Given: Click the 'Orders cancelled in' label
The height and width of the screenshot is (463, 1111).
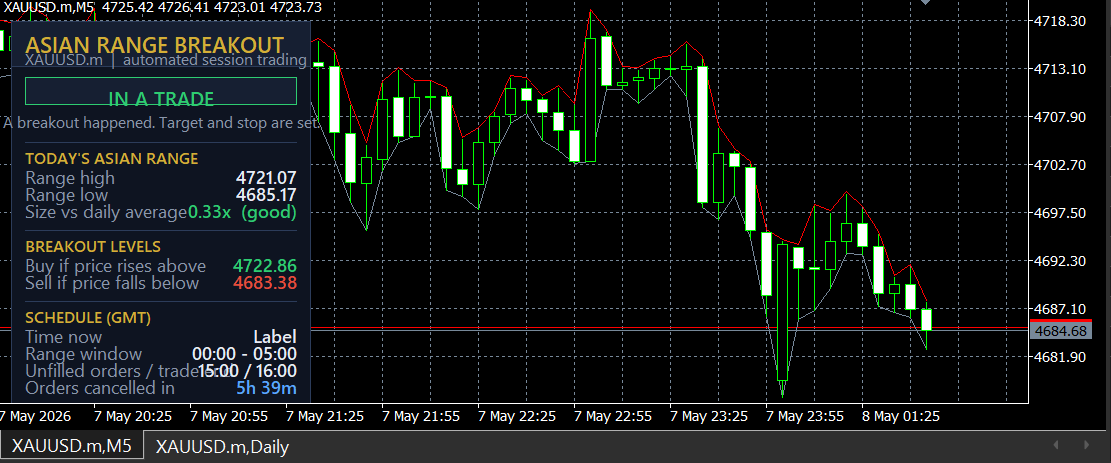Looking at the screenshot, I should 100,388.
